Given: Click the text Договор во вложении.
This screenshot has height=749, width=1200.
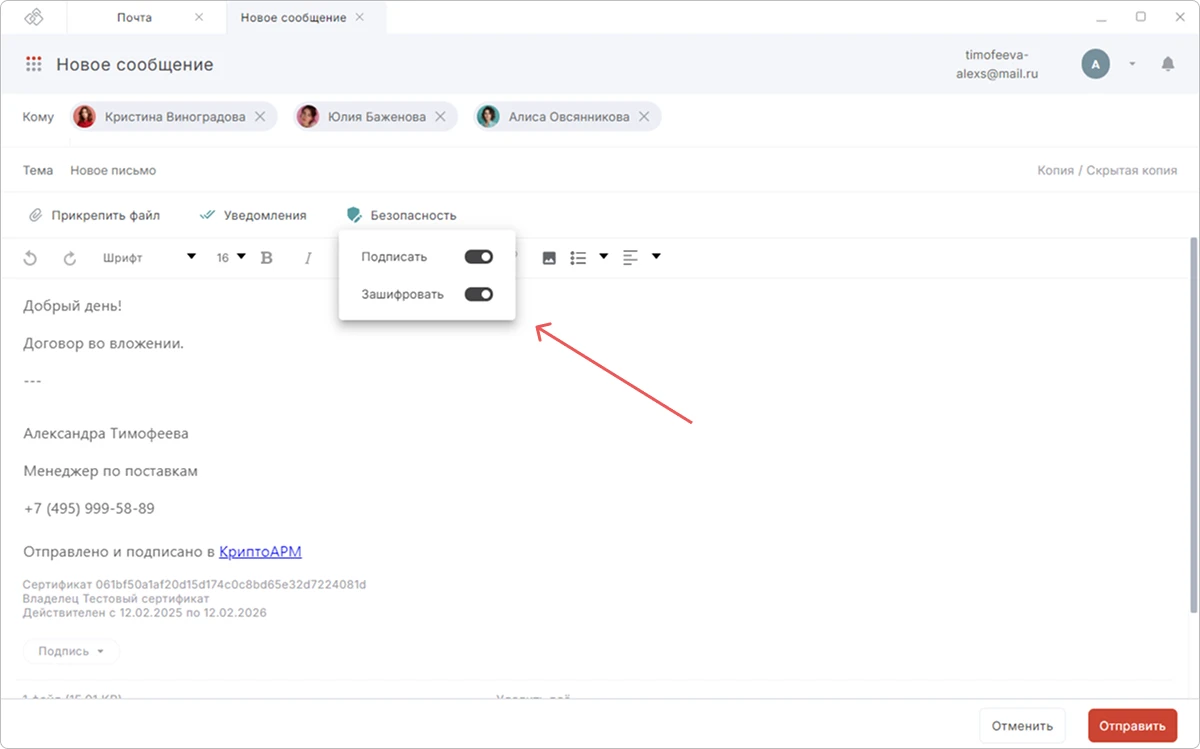Looking at the screenshot, I should 104,343.
